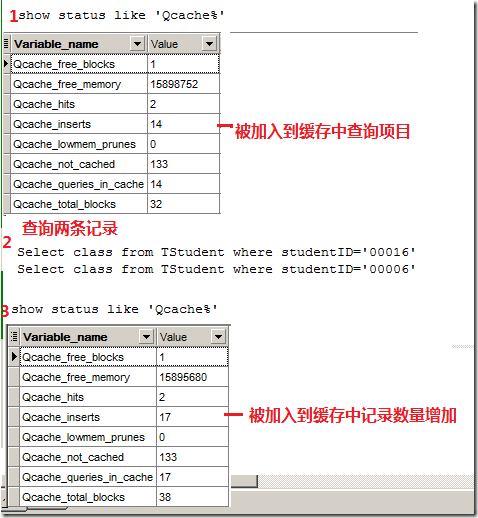Select upper table value 133 cell
The width and height of the screenshot is (478, 518).
(184, 164)
